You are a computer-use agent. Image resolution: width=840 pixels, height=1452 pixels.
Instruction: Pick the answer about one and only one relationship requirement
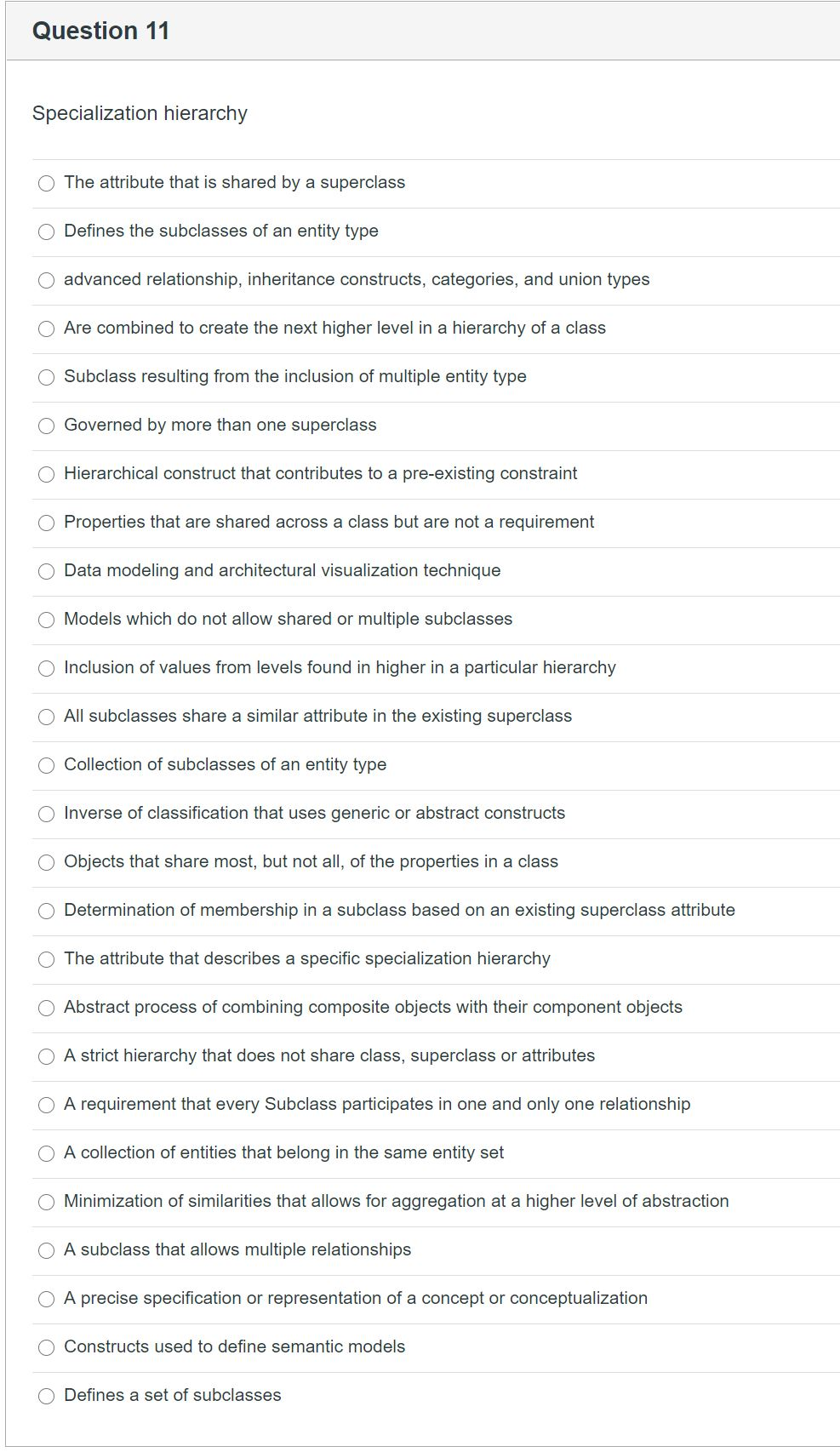[45, 1105]
